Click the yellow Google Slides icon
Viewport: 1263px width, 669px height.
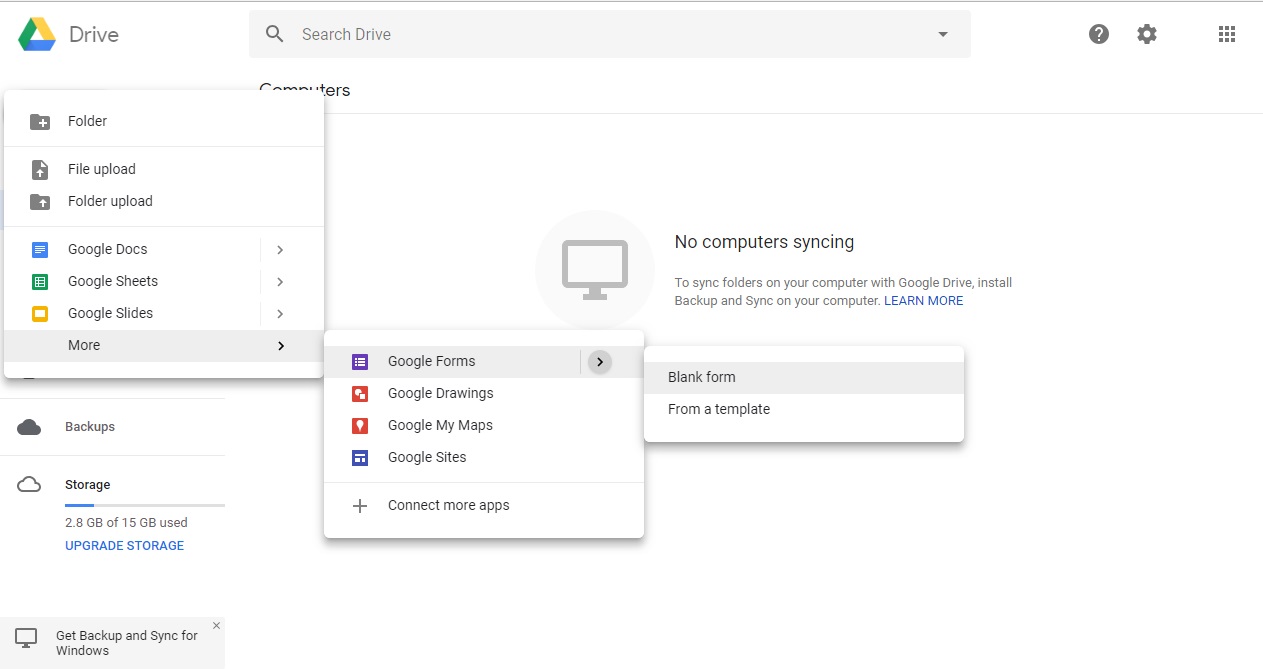(x=40, y=313)
